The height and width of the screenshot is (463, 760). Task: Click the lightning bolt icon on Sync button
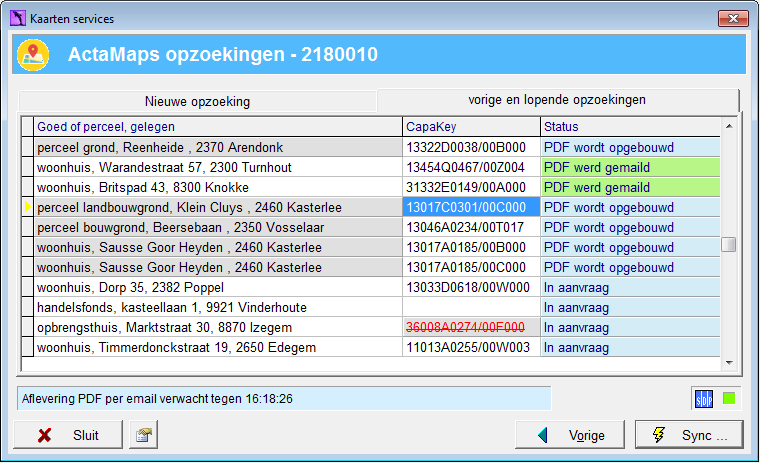(x=659, y=434)
